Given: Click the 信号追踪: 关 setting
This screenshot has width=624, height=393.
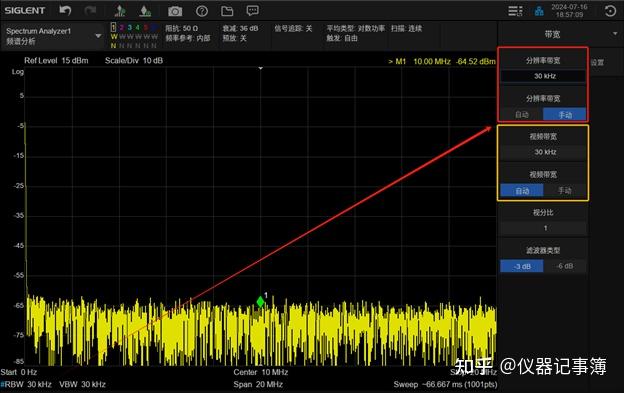Looking at the screenshot, I should [x=293, y=28].
